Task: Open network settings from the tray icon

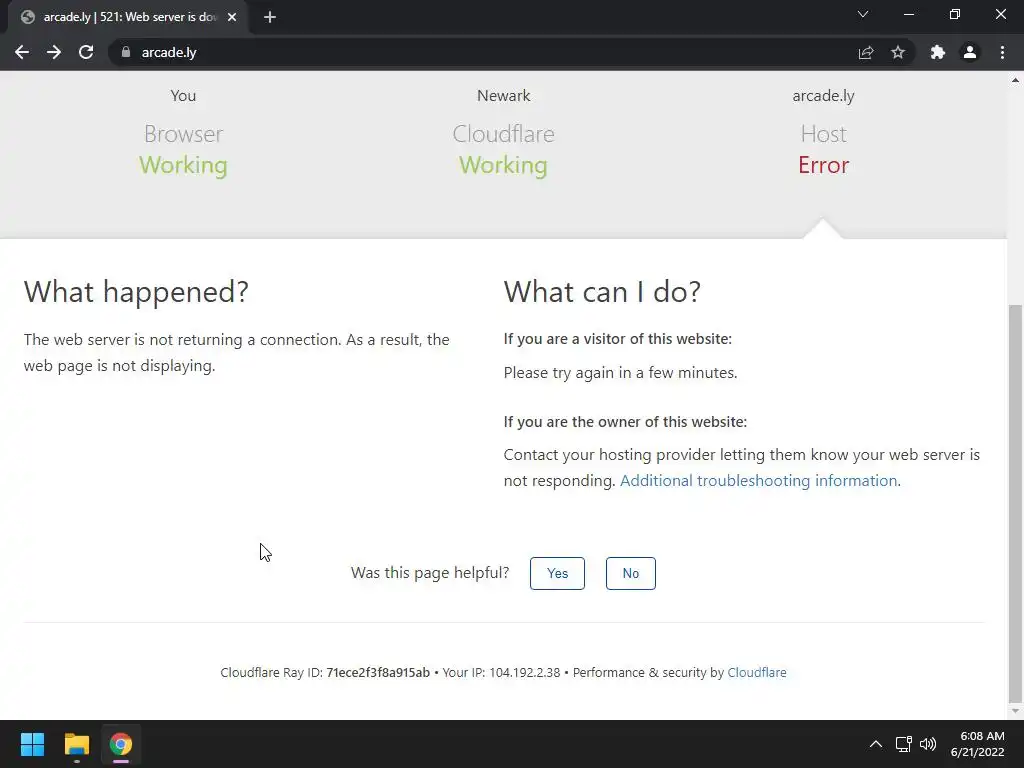Action: 904,744
